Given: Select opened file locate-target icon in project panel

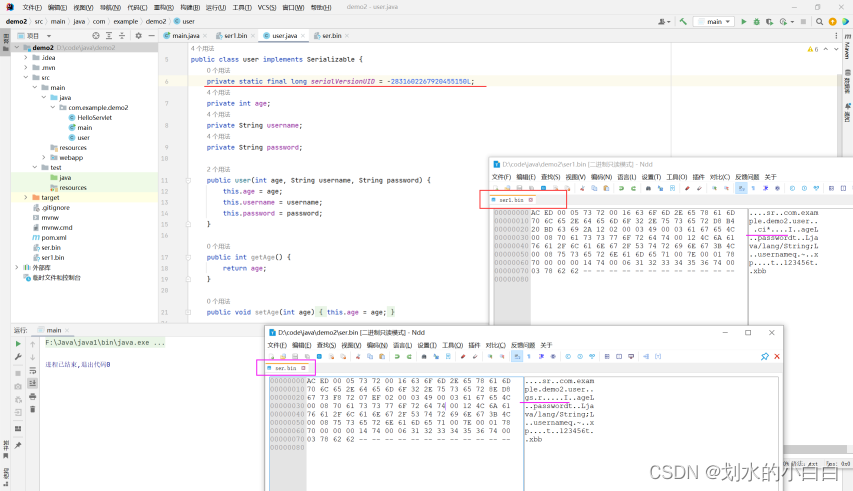Looking at the screenshot, I should [96, 35].
